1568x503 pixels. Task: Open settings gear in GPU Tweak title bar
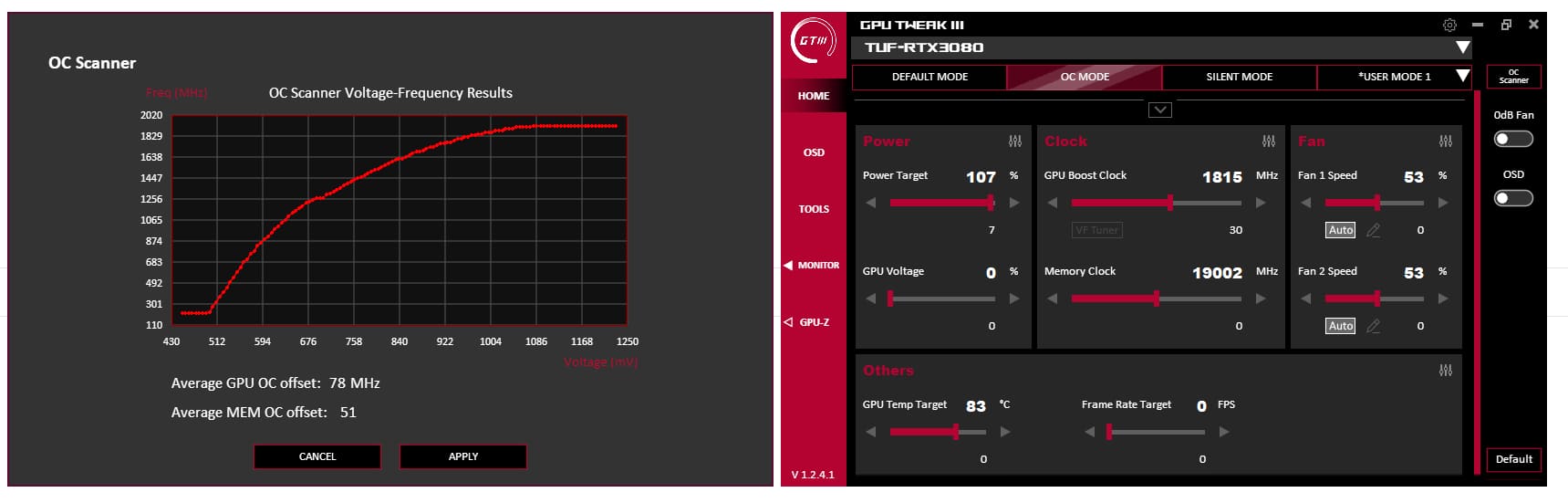coord(1449,25)
